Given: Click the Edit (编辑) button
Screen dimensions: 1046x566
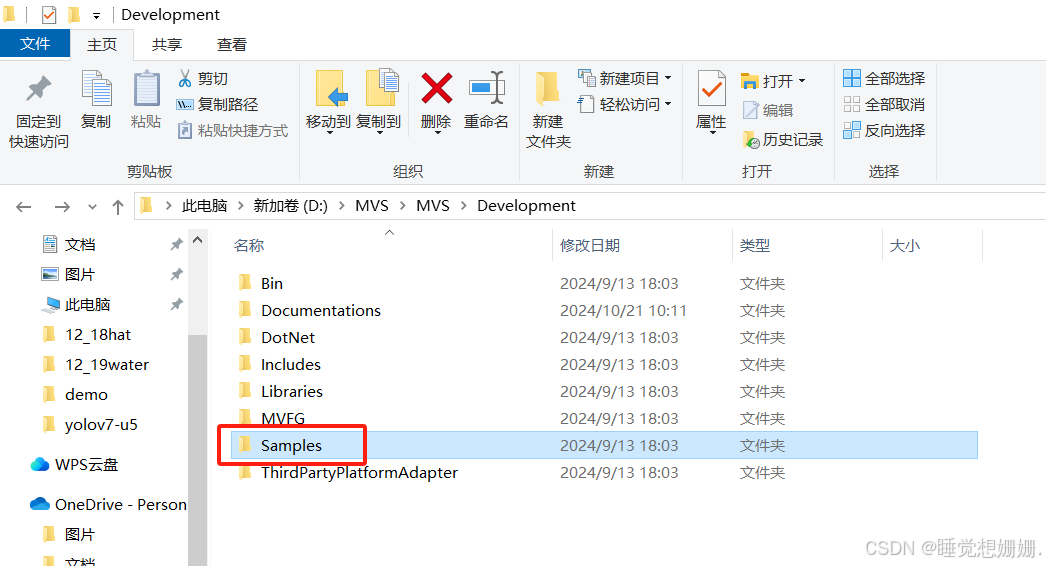Looking at the screenshot, I should tap(767, 110).
